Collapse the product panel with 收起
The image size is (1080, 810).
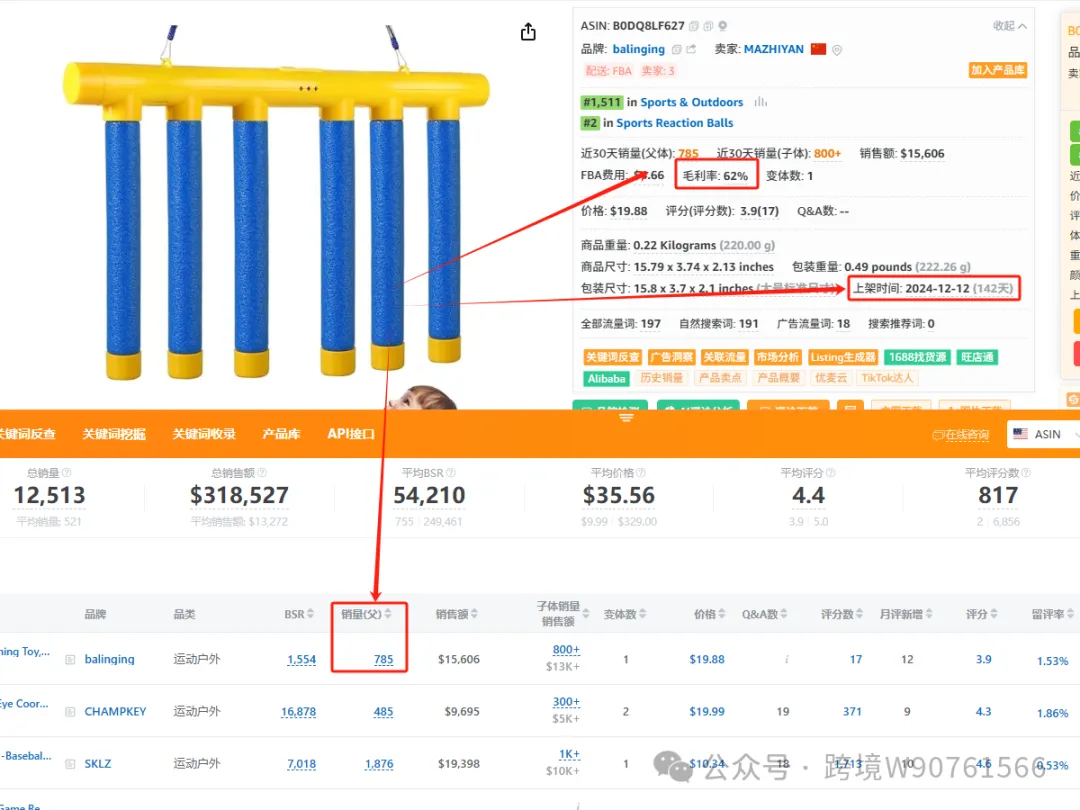[x=1010, y=26]
